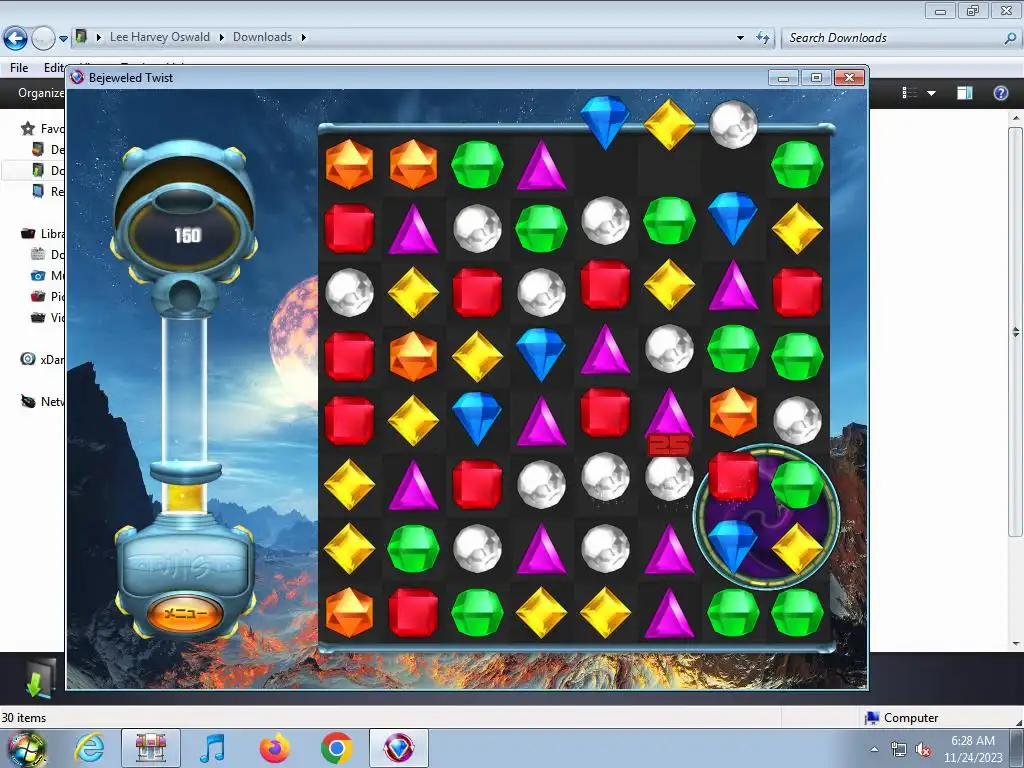Launch Internet Explorer from the taskbar
The image size is (1024, 768).
pyautogui.click(x=88, y=748)
